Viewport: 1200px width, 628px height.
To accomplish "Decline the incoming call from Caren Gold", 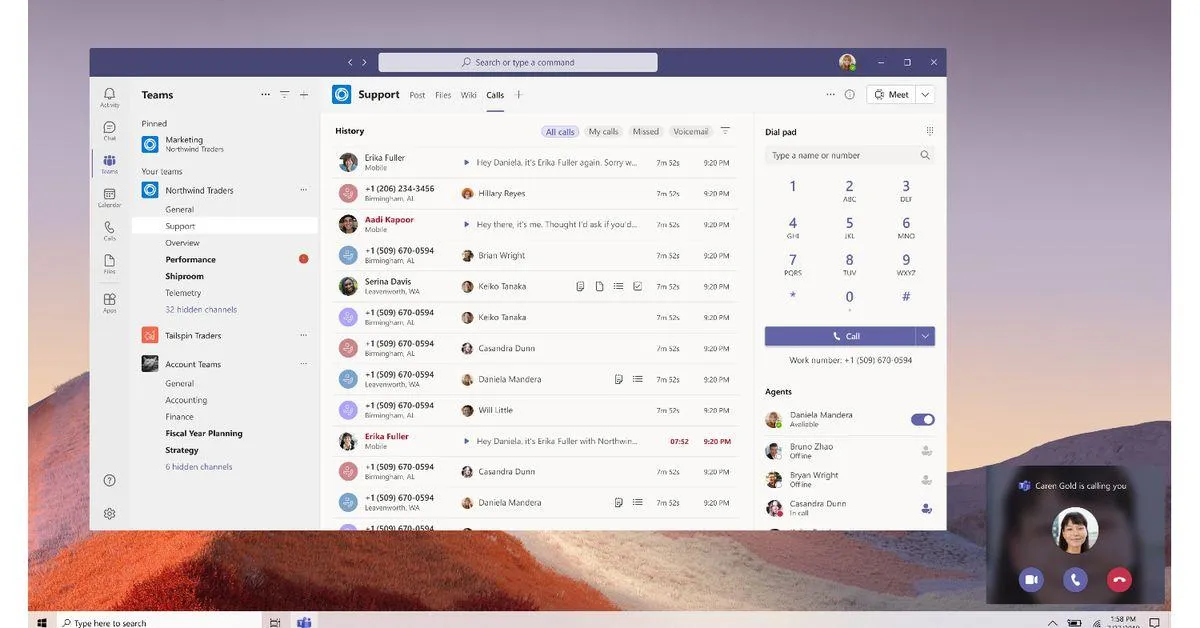I will coord(1119,579).
